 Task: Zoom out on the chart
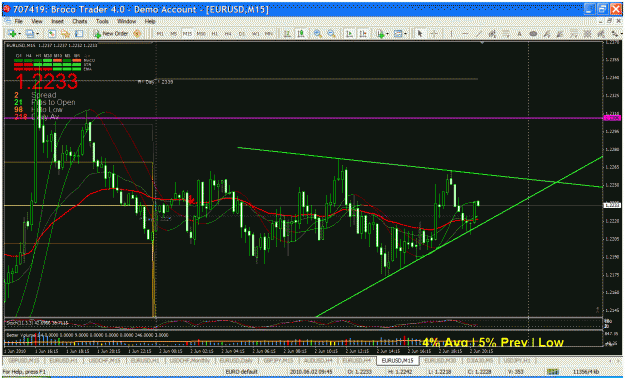coord(331,34)
